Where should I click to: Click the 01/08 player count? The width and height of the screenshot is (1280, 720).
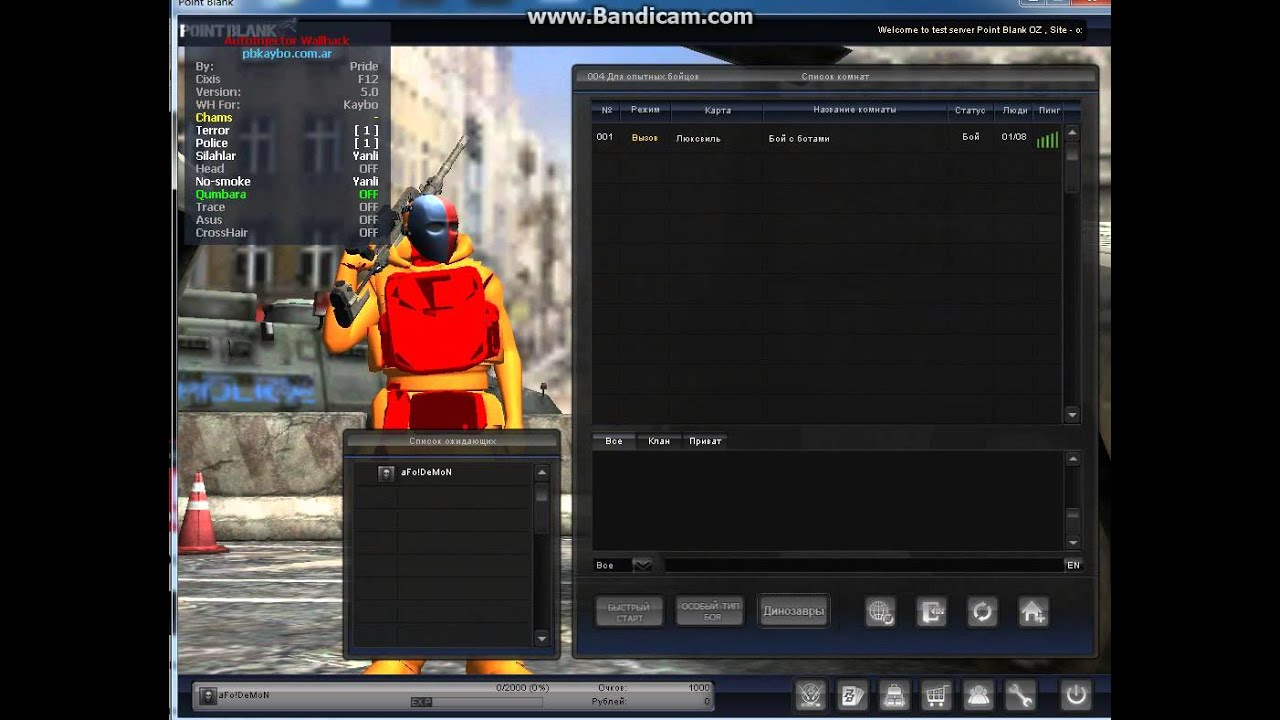pos(1014,137)
